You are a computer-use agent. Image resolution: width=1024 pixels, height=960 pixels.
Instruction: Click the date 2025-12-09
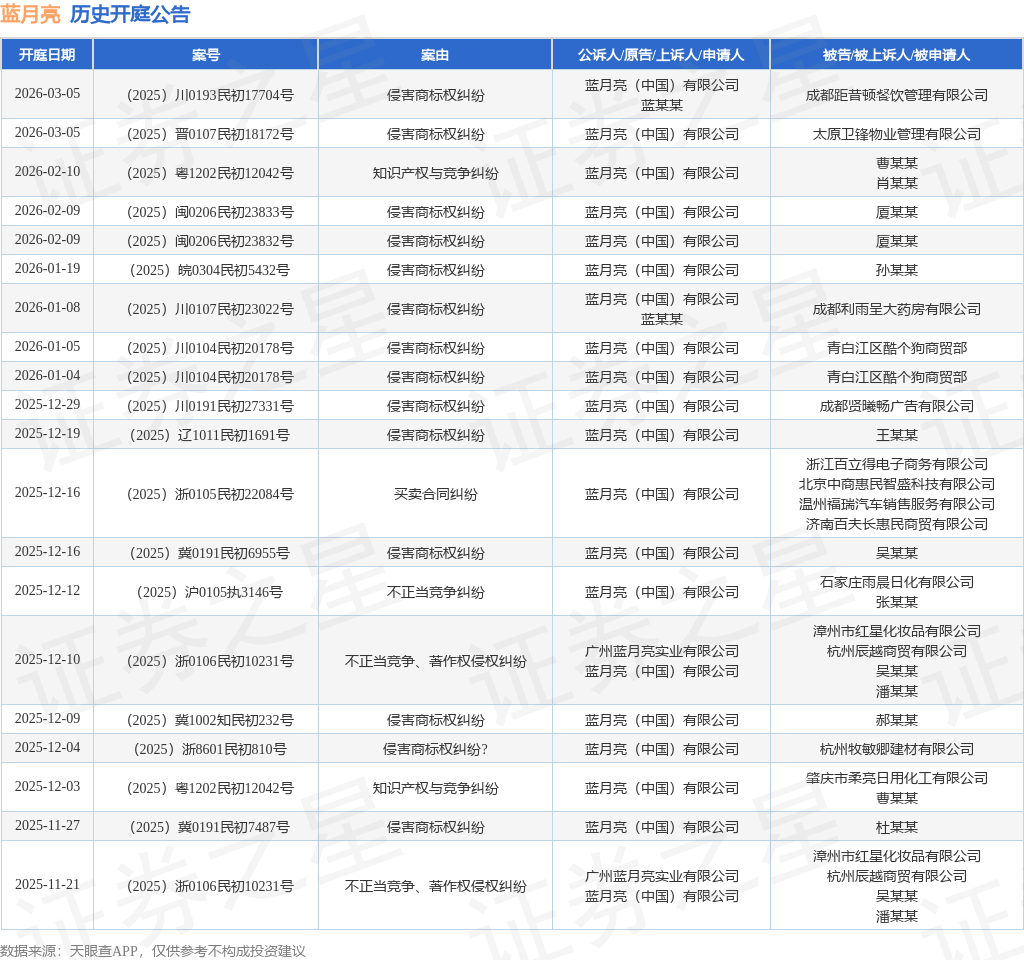point(47,718)
